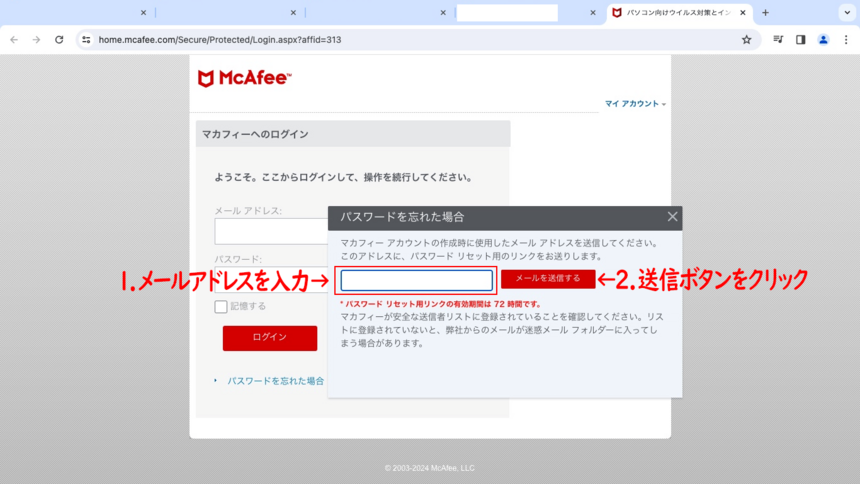Click the browser back arrow
This screenshot has width=860, height=484.
click(14, 40)
